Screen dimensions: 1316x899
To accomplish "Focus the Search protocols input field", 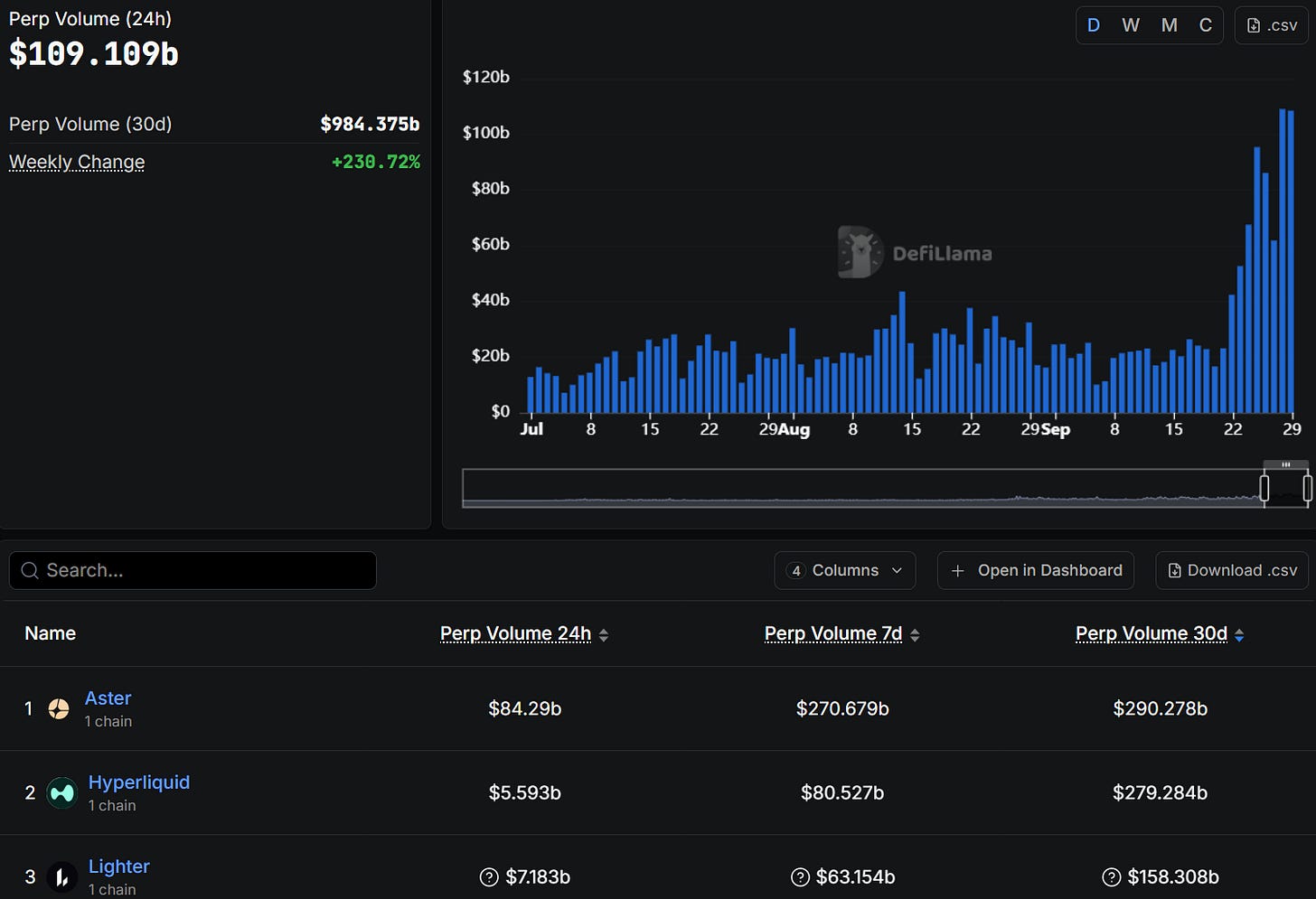I will (193, 570).
